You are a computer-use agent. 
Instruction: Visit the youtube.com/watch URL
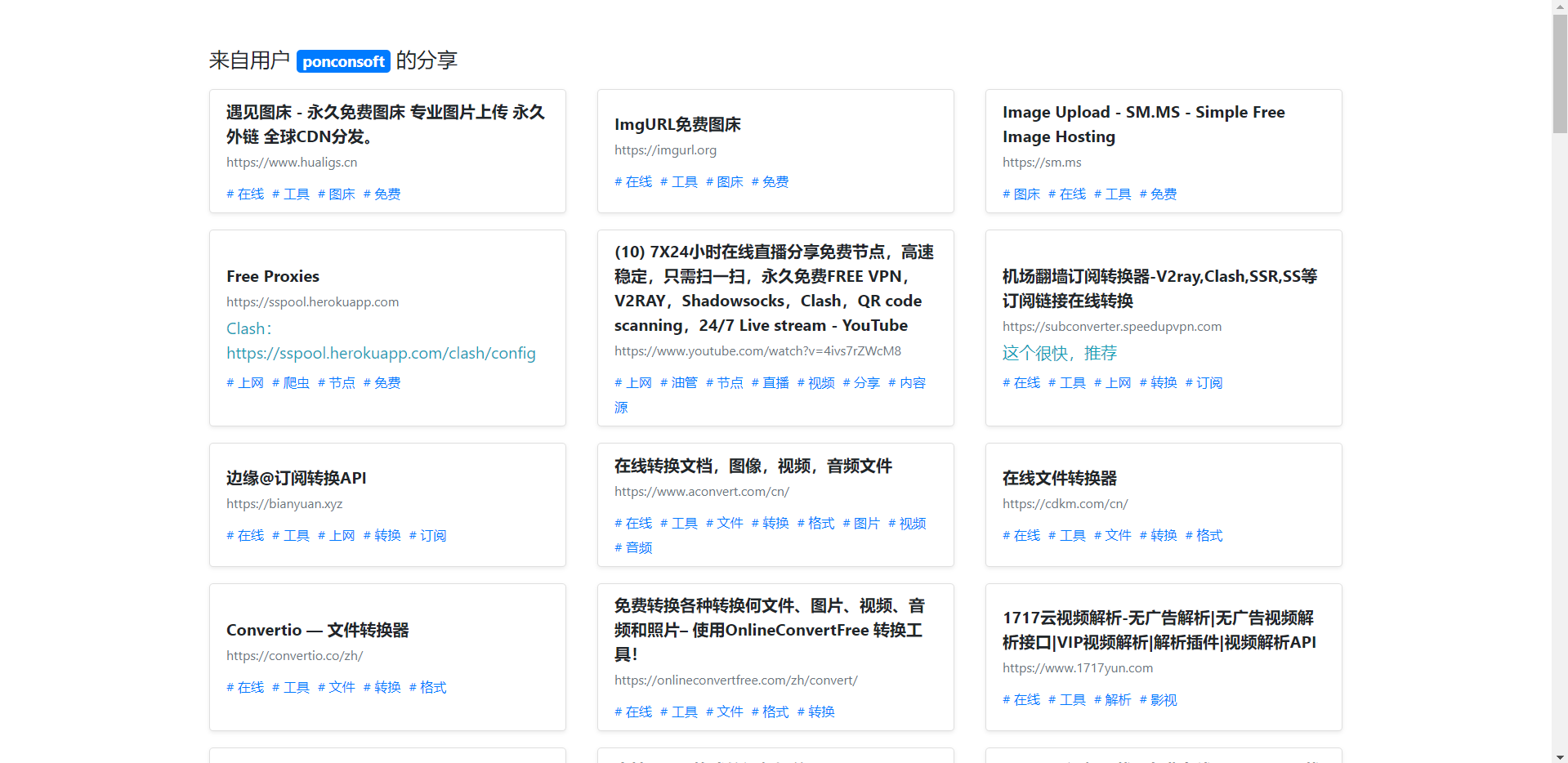click(757, 350)
